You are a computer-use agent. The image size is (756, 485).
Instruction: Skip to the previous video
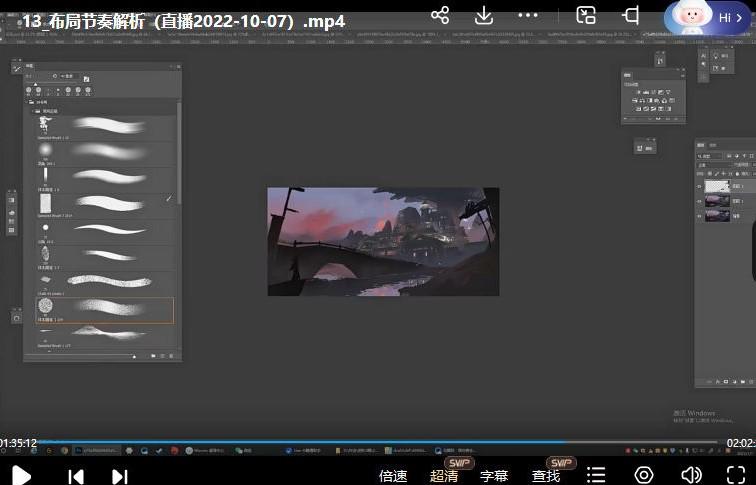(x=76, y=476)
